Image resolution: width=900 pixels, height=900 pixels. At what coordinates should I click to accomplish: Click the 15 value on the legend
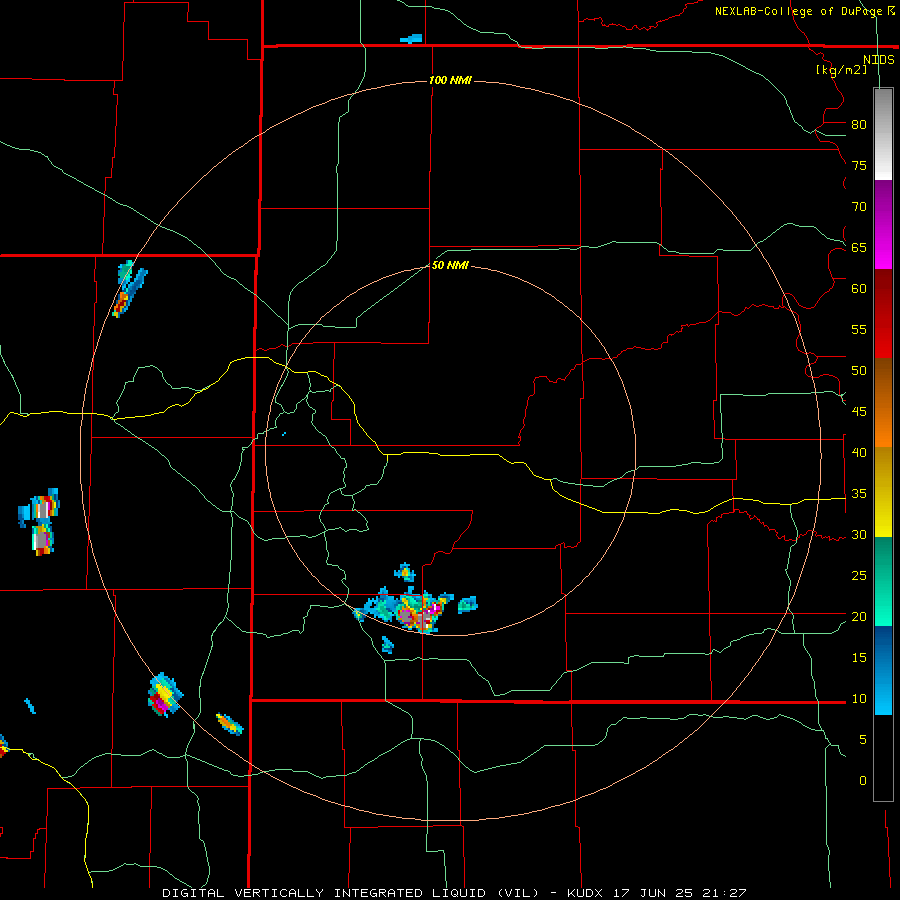point(859,658)
